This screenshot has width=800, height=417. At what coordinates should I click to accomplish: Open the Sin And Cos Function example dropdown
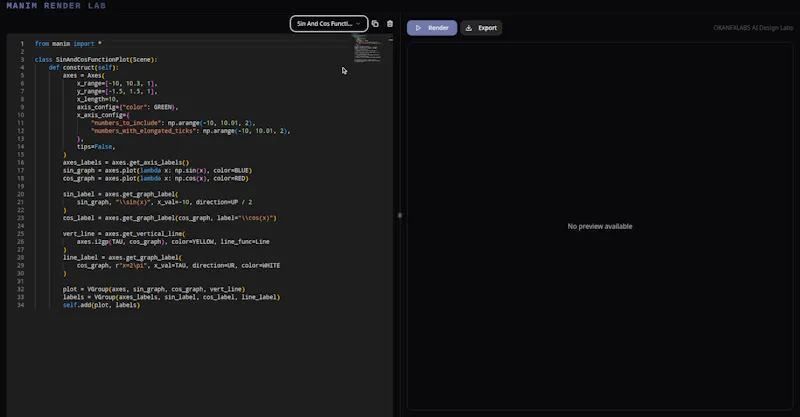pyautogui.click(x=329, y=23)
